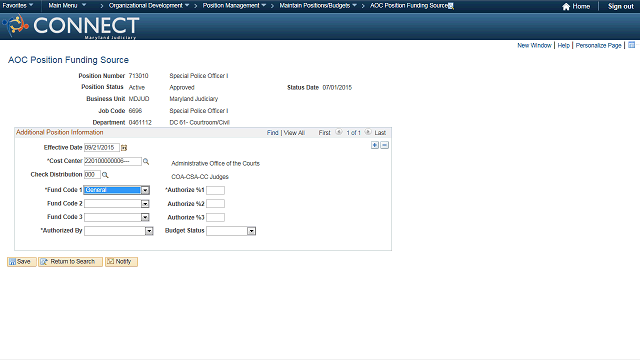Expand the Fund Code 1 dropdown

pos(145,190)
